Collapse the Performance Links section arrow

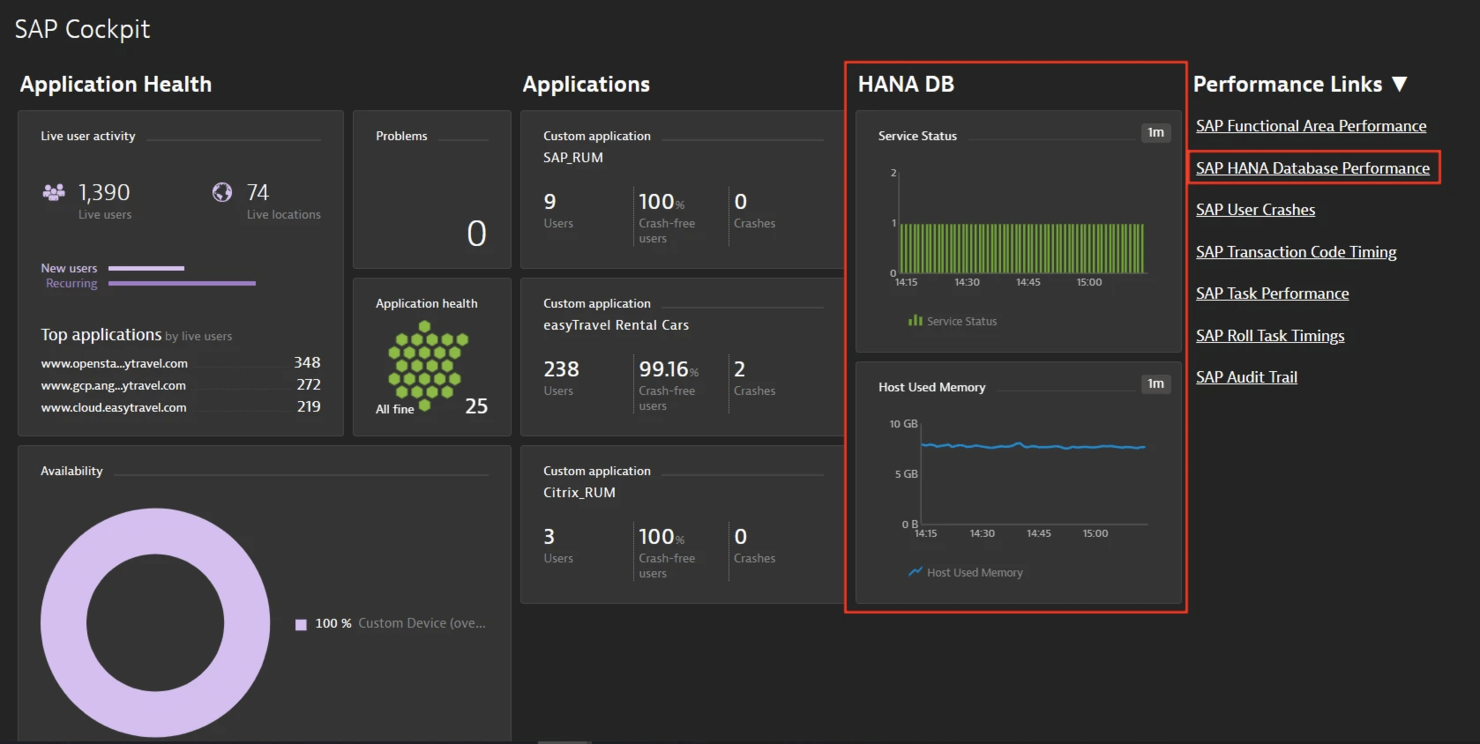pos(1400,84)
